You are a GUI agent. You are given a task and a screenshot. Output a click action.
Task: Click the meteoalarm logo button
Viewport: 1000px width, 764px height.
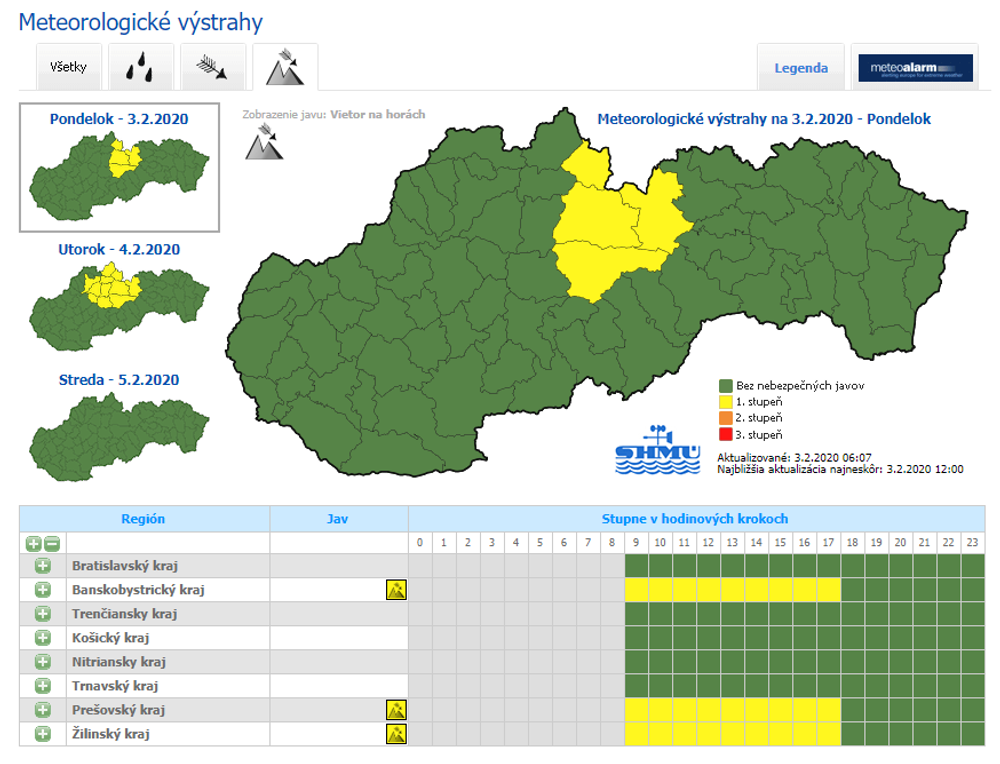915,68
